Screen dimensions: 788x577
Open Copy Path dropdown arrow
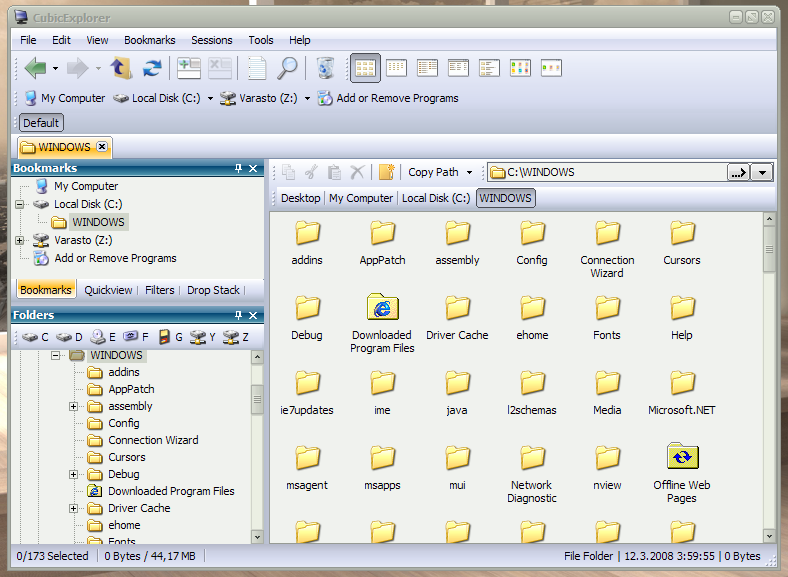[x=469, y=172]
